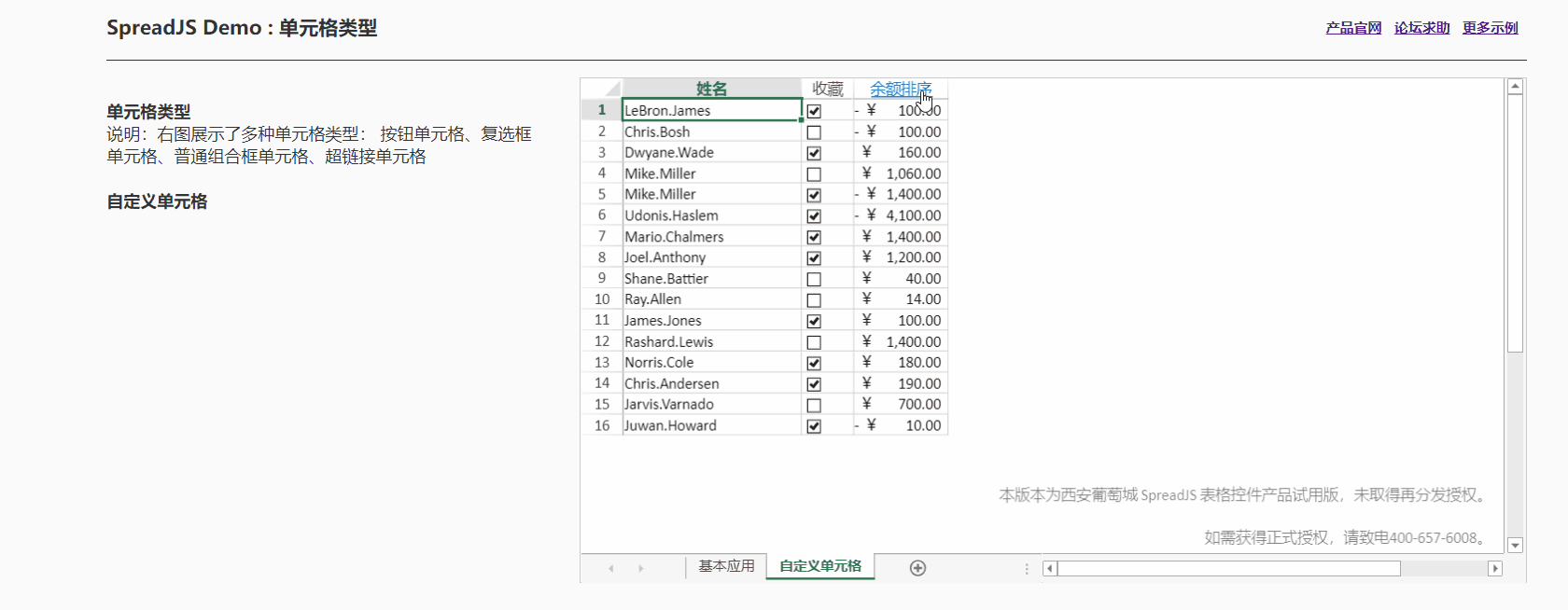Image resolution: width=1568 pixels, height=610 pixels.
Task: Select the Norris.Cole cell
Action: (711, 362)
